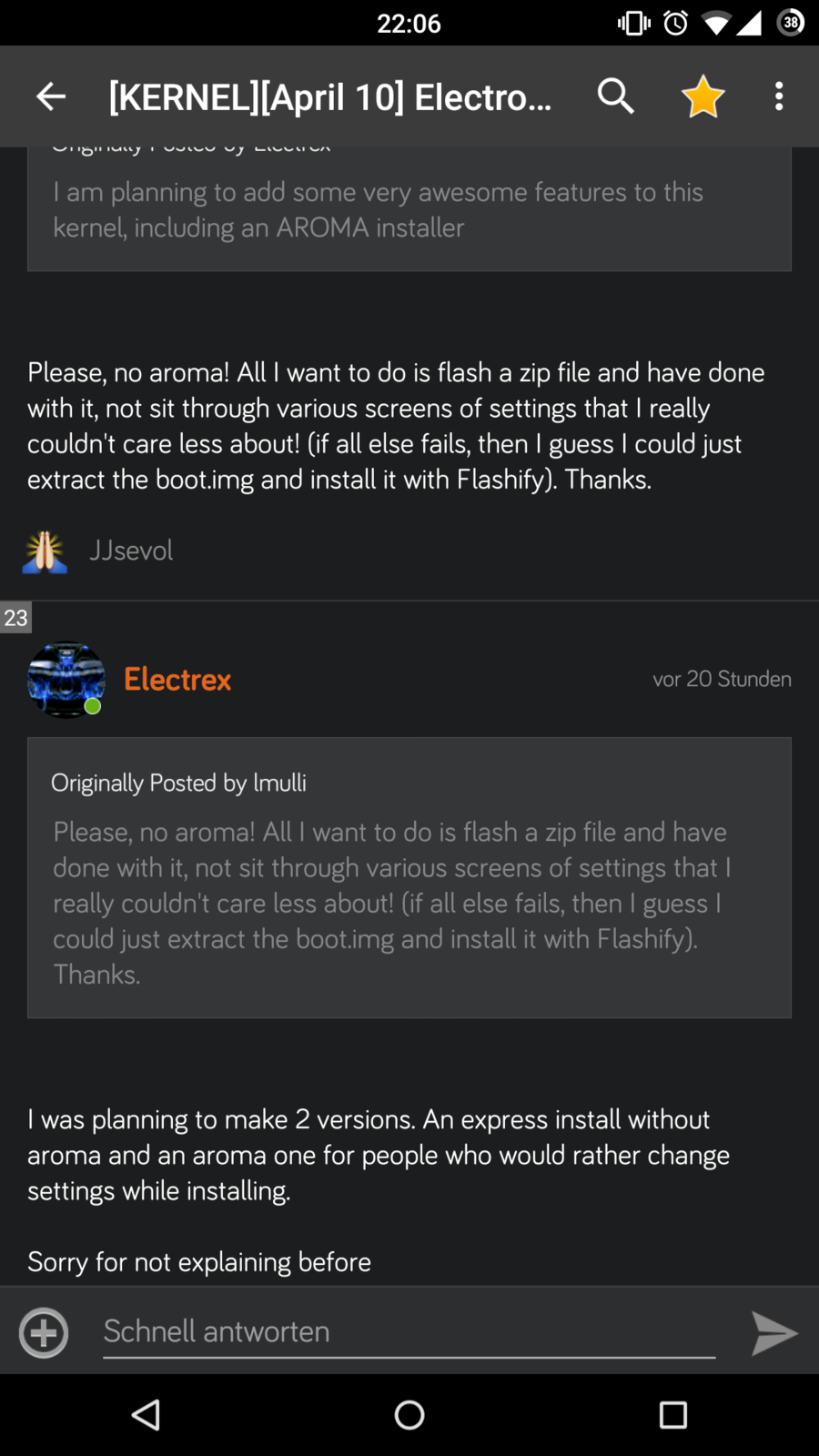
Task: Open Android recent apps square
Action: [x=672, y=1415]
